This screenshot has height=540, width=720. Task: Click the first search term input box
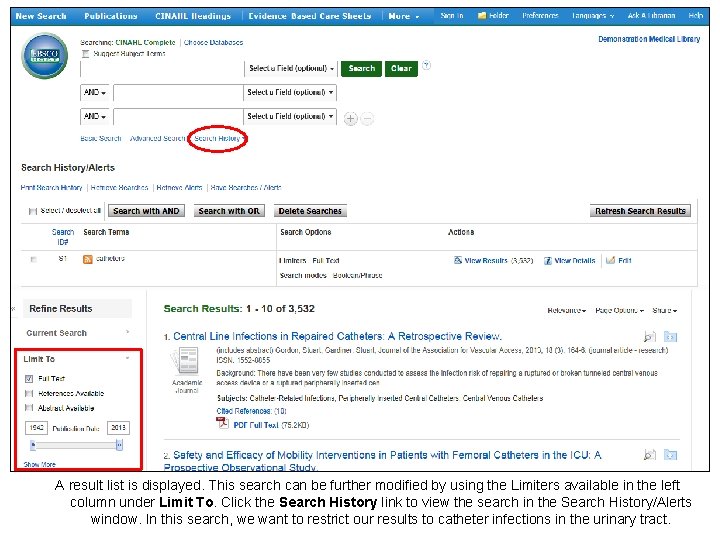coord(163,68)
